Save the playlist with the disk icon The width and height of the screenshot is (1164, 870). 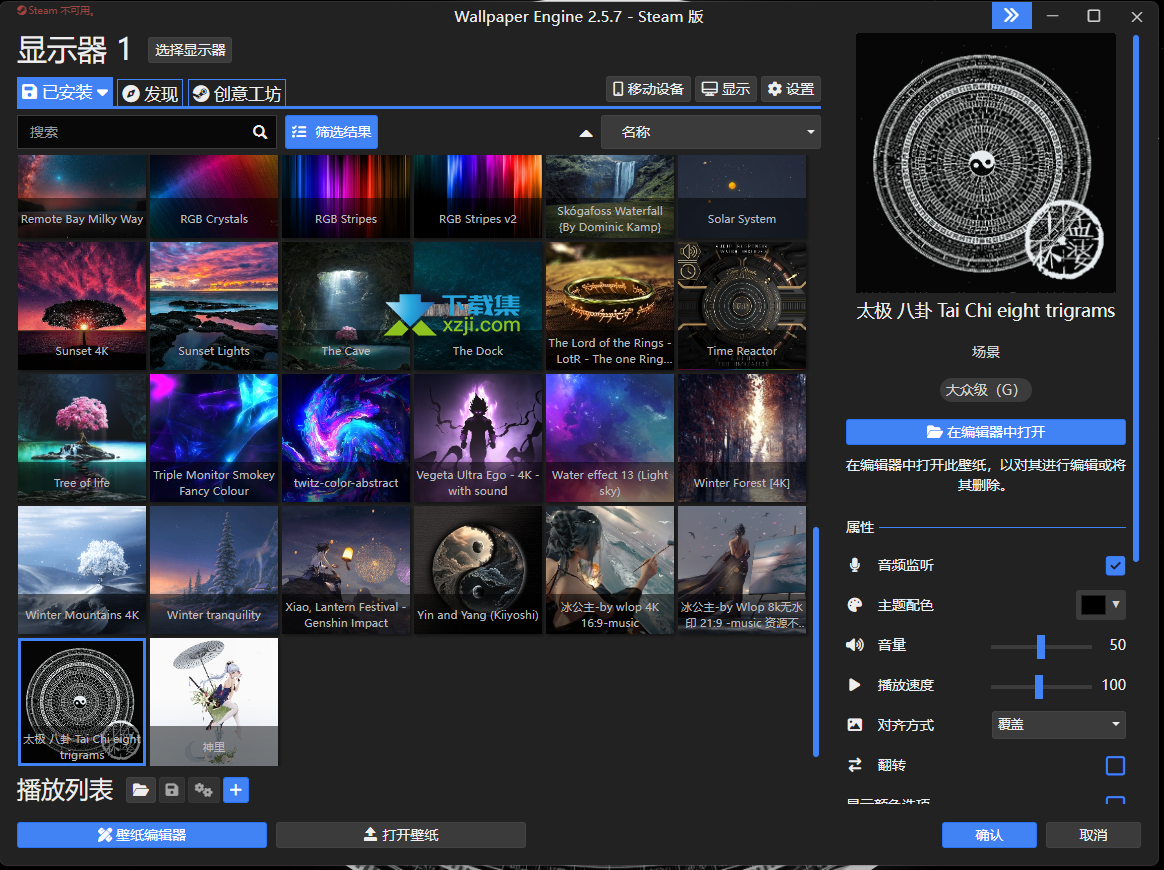[171, 790]
